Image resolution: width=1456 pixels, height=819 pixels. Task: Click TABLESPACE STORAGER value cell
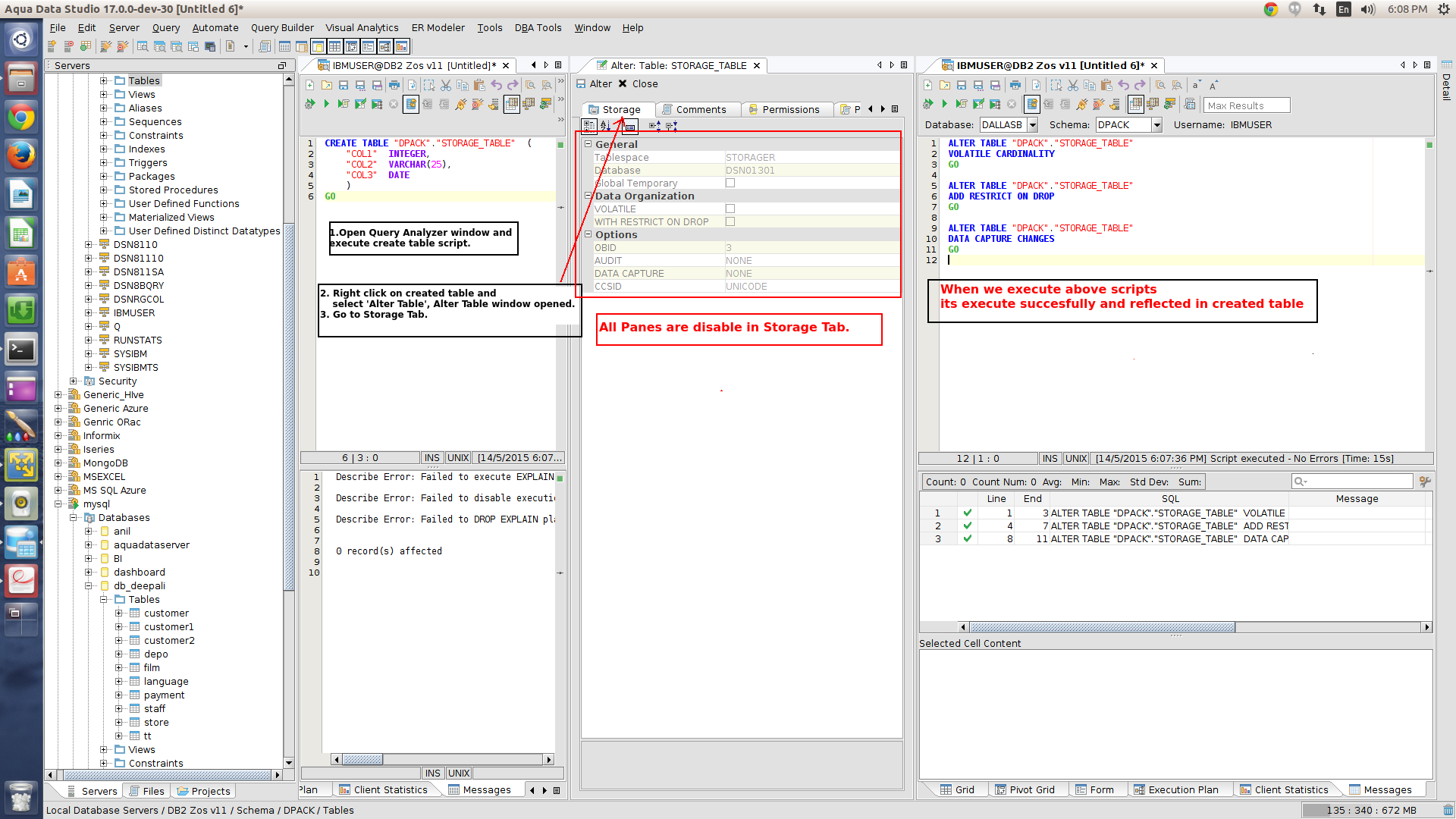811,157
